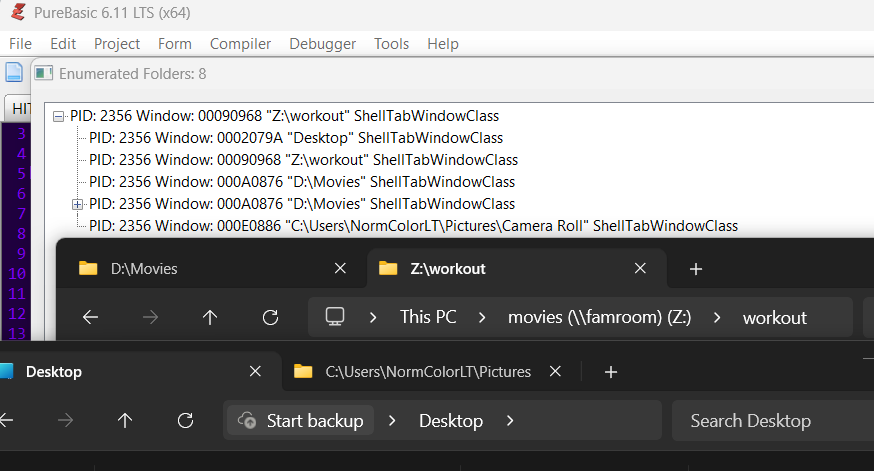The width and height of the screenshot is (874, 471).
Task: Add new tab in Desktop Explorer window
Action: point(611,372)
